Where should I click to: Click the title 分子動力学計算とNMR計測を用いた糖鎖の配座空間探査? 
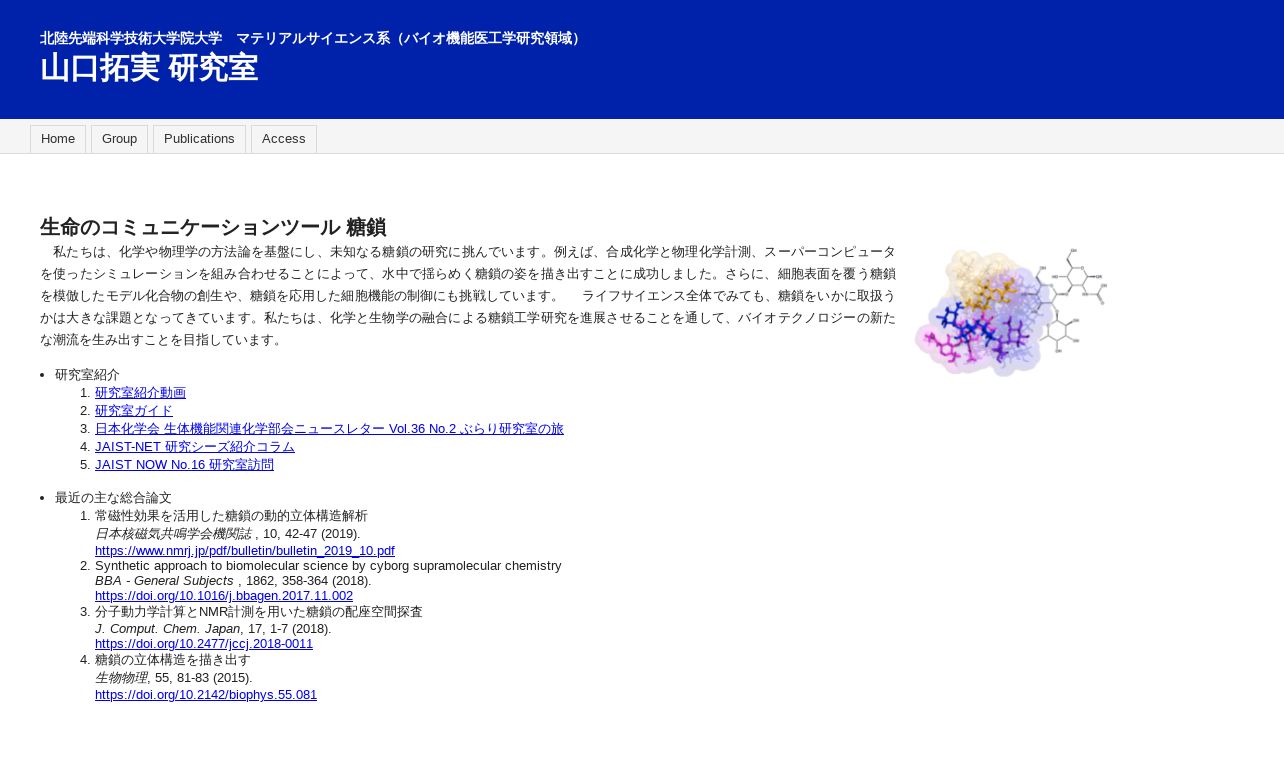pyautogui.click(x=259, y=612)
